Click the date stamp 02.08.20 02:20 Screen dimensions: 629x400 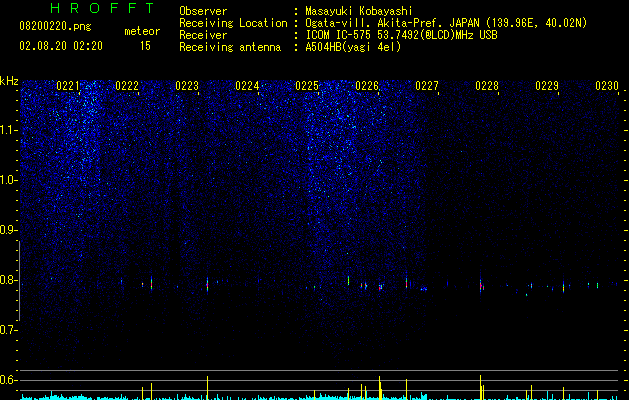click(x=61, y=46)
